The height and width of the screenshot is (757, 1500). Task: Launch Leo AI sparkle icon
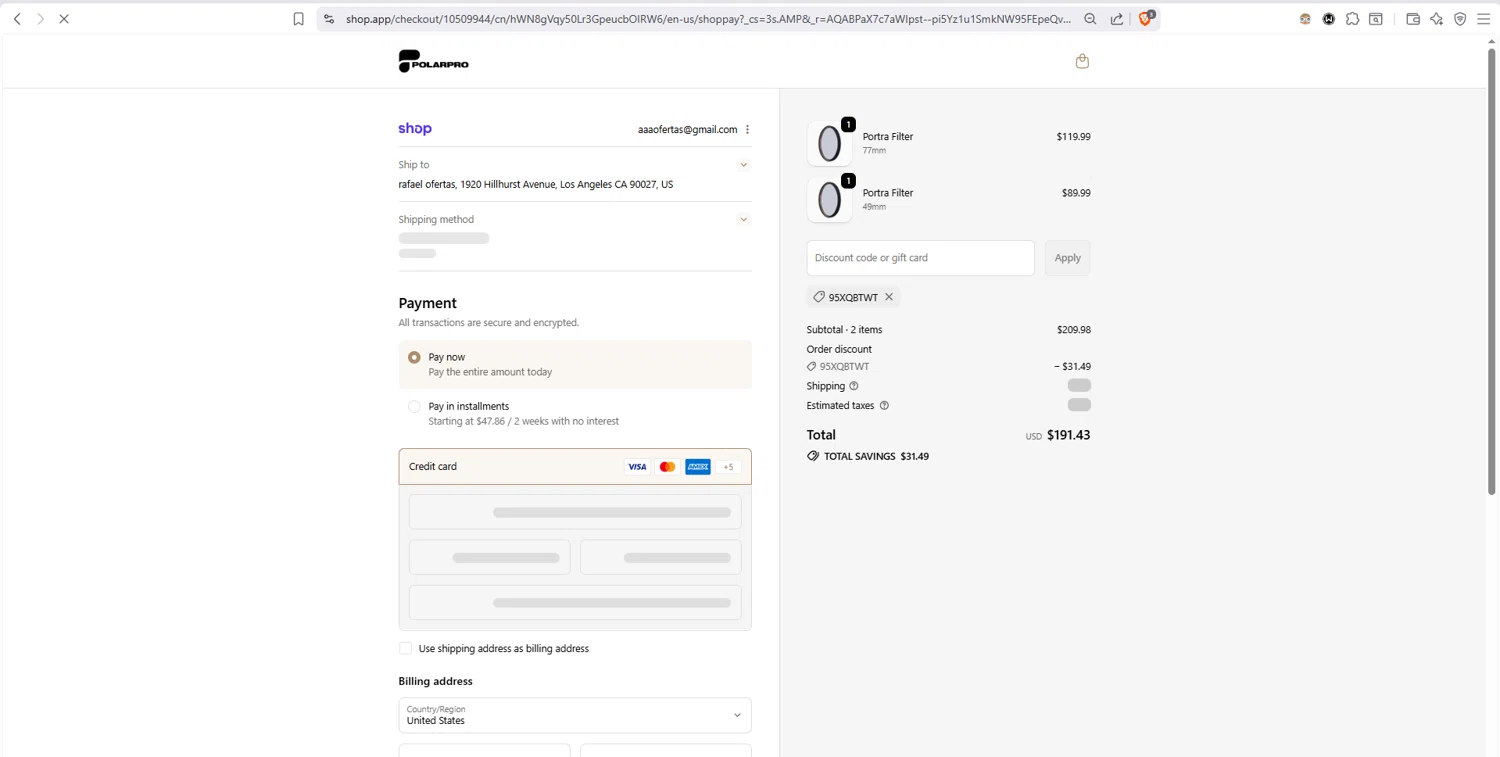1437,19
